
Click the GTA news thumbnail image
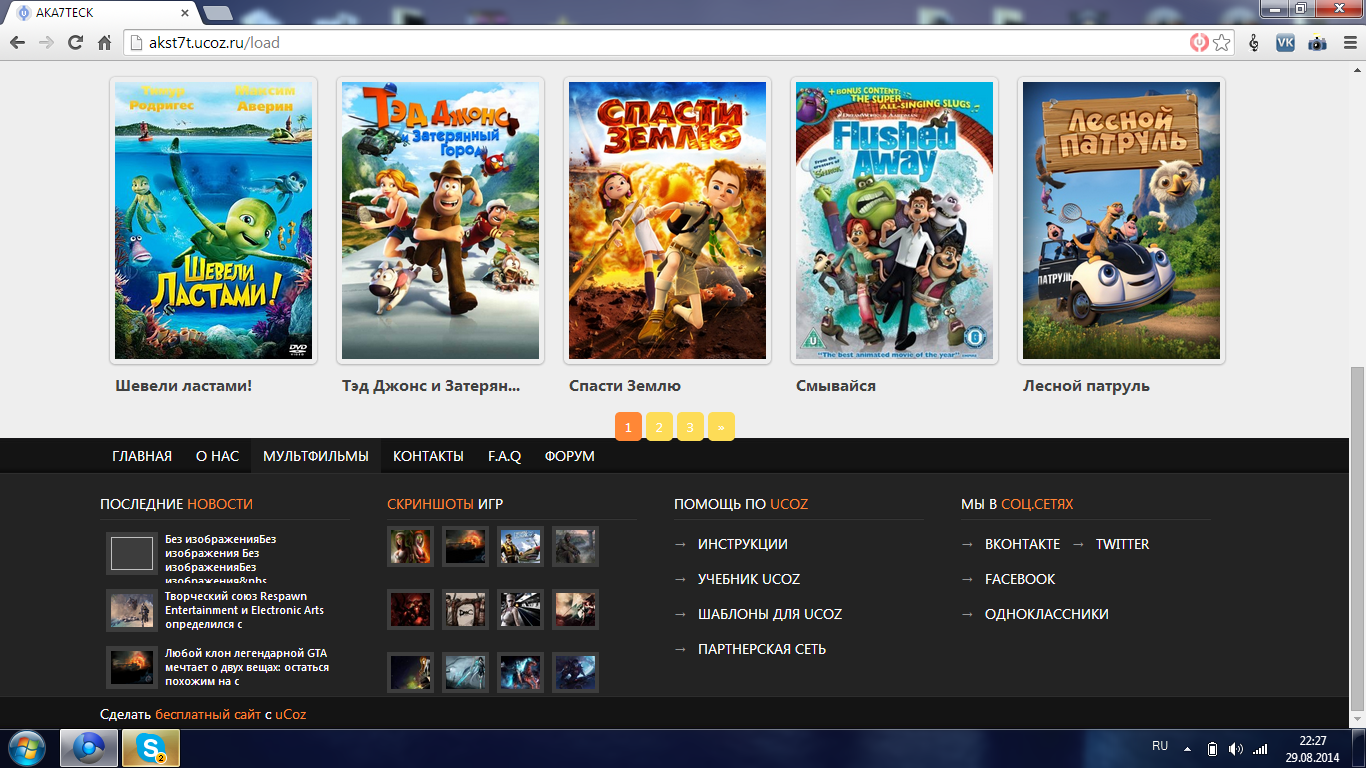[132, 667]
